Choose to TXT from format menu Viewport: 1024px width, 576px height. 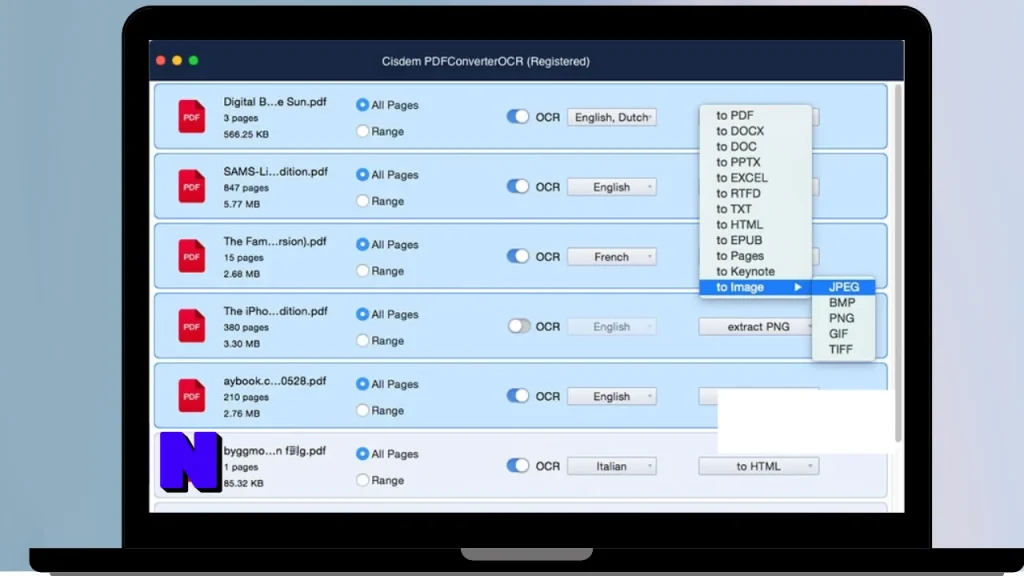pyautogui.click(x=755, y=210)
